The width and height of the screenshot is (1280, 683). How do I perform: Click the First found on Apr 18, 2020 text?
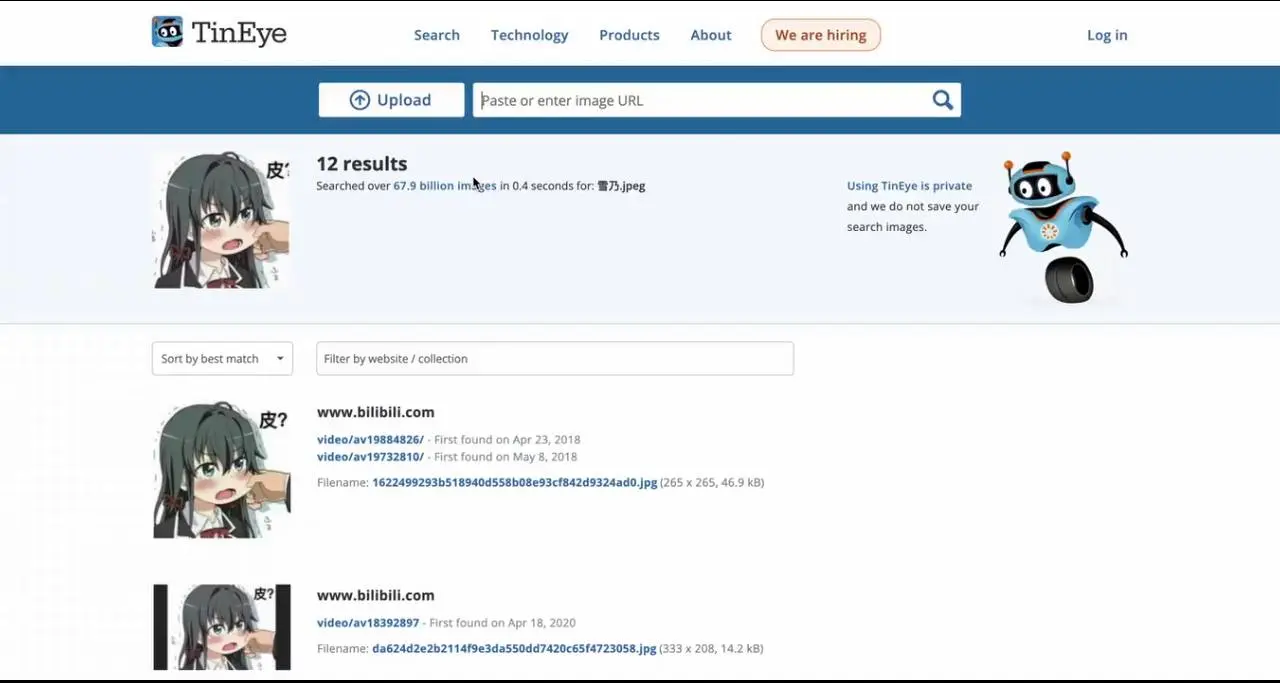pos(503,623)
